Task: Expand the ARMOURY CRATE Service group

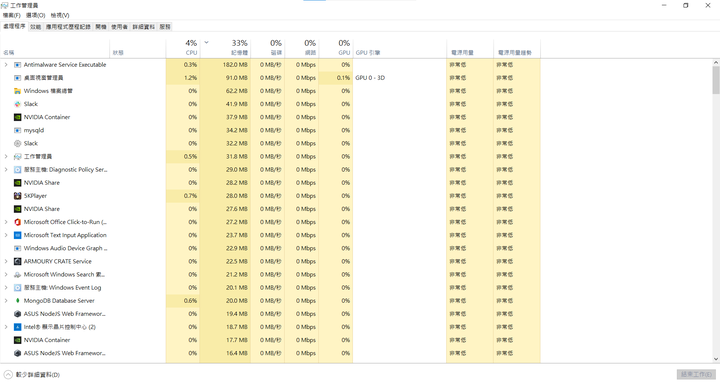Action: point(6,261)
